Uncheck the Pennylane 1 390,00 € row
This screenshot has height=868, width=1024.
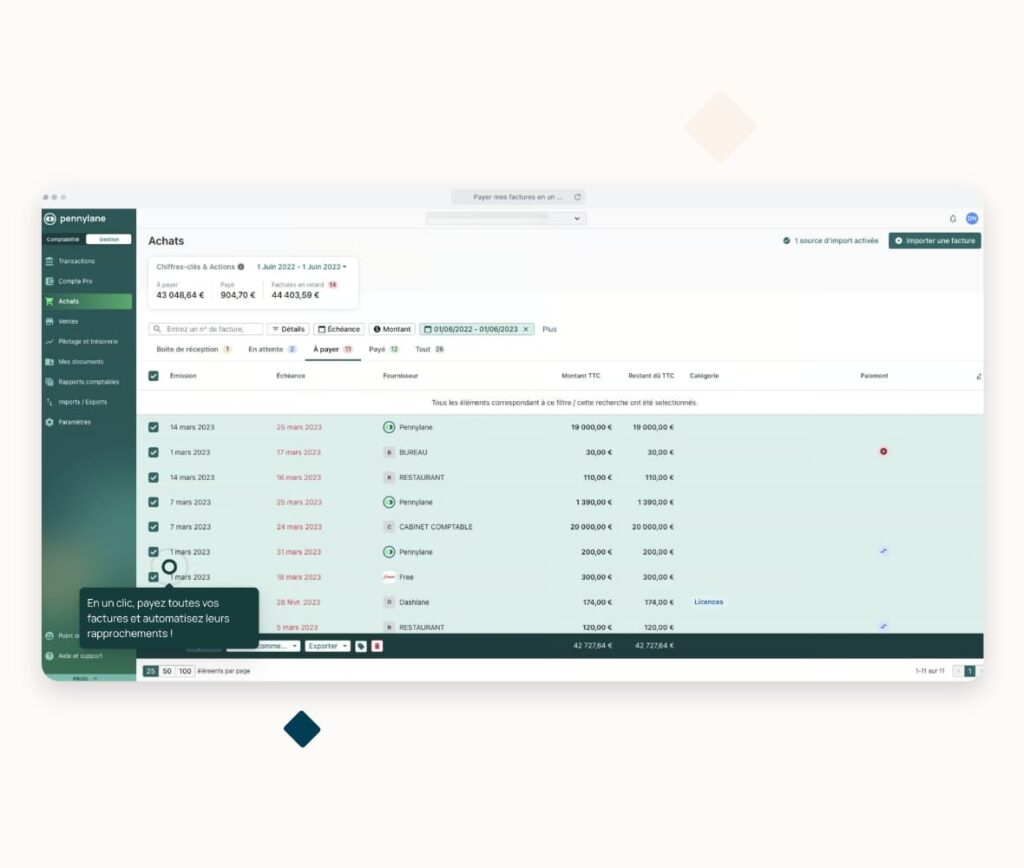[153, 502]
